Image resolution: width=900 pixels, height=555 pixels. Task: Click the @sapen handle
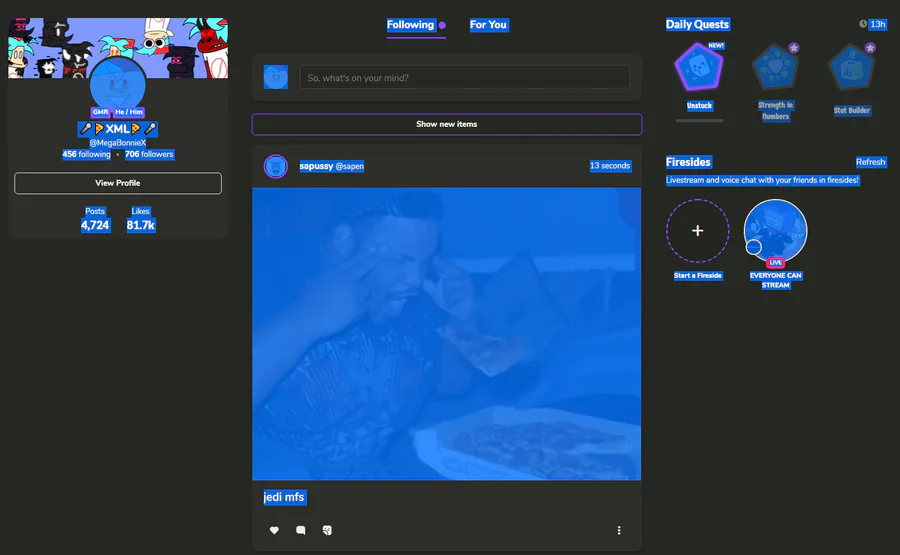click(x=350, y=166)
